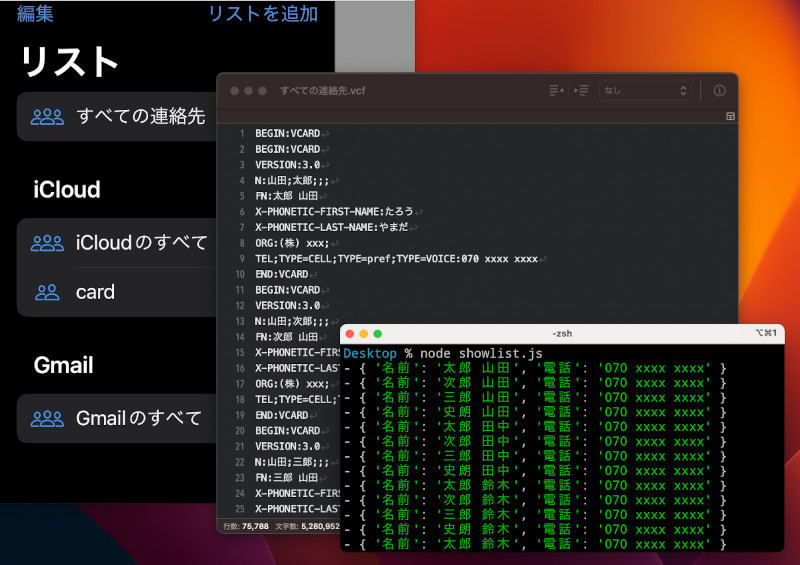Click the terminal's green zoom button
800x565 pixels.
tap(378, 333)
